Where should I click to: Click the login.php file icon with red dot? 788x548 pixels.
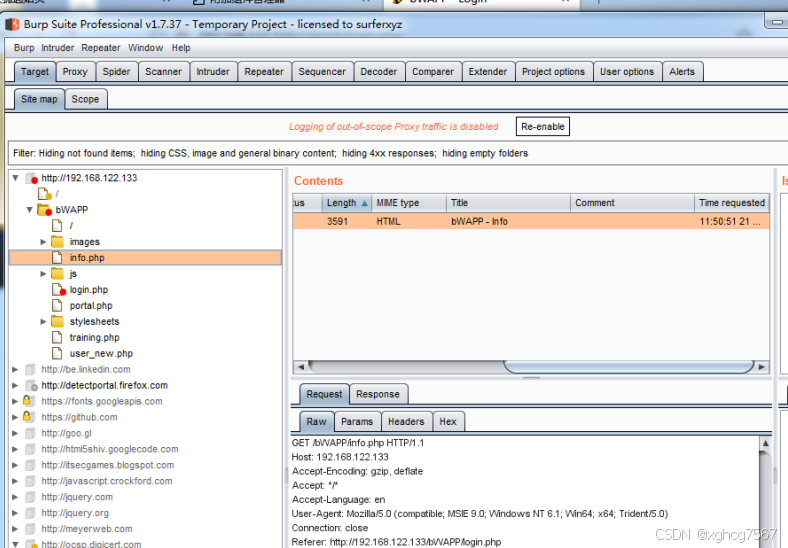[58, 290]
